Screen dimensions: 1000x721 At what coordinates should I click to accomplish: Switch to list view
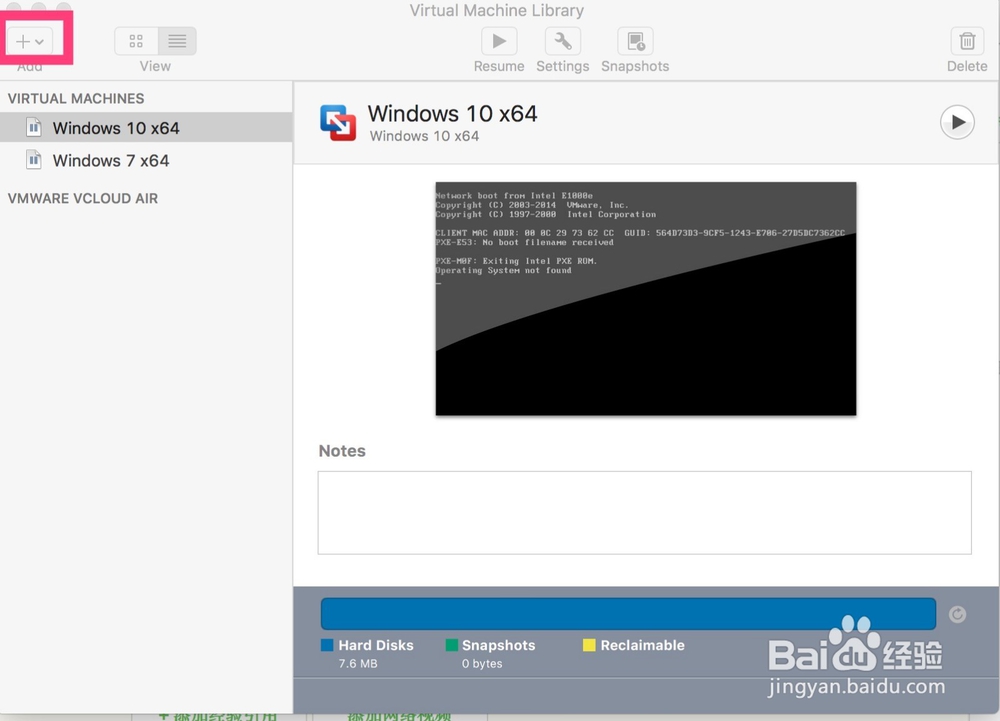tap(177, 41)
